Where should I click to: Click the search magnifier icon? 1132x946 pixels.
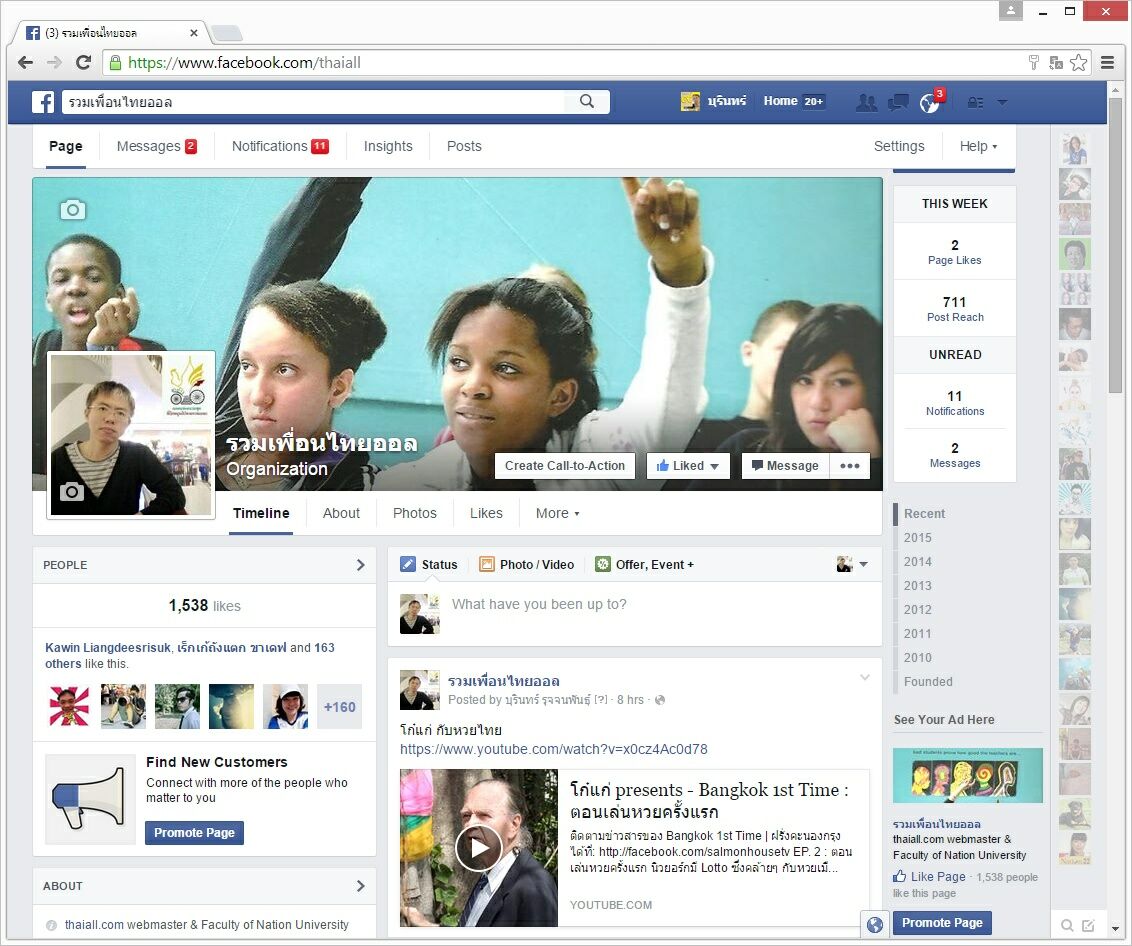[x=587, y=102]
